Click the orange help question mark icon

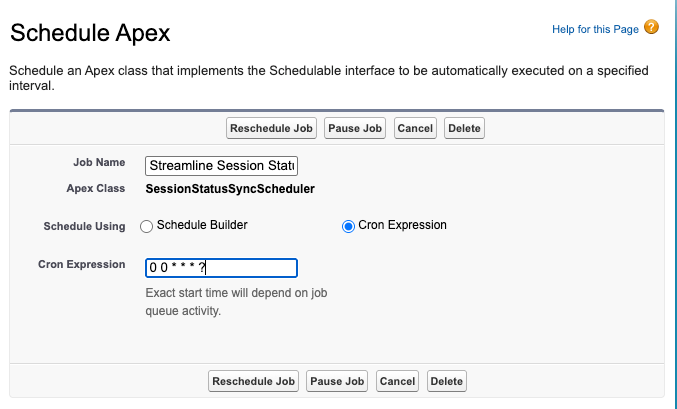[x=652, y=28]
